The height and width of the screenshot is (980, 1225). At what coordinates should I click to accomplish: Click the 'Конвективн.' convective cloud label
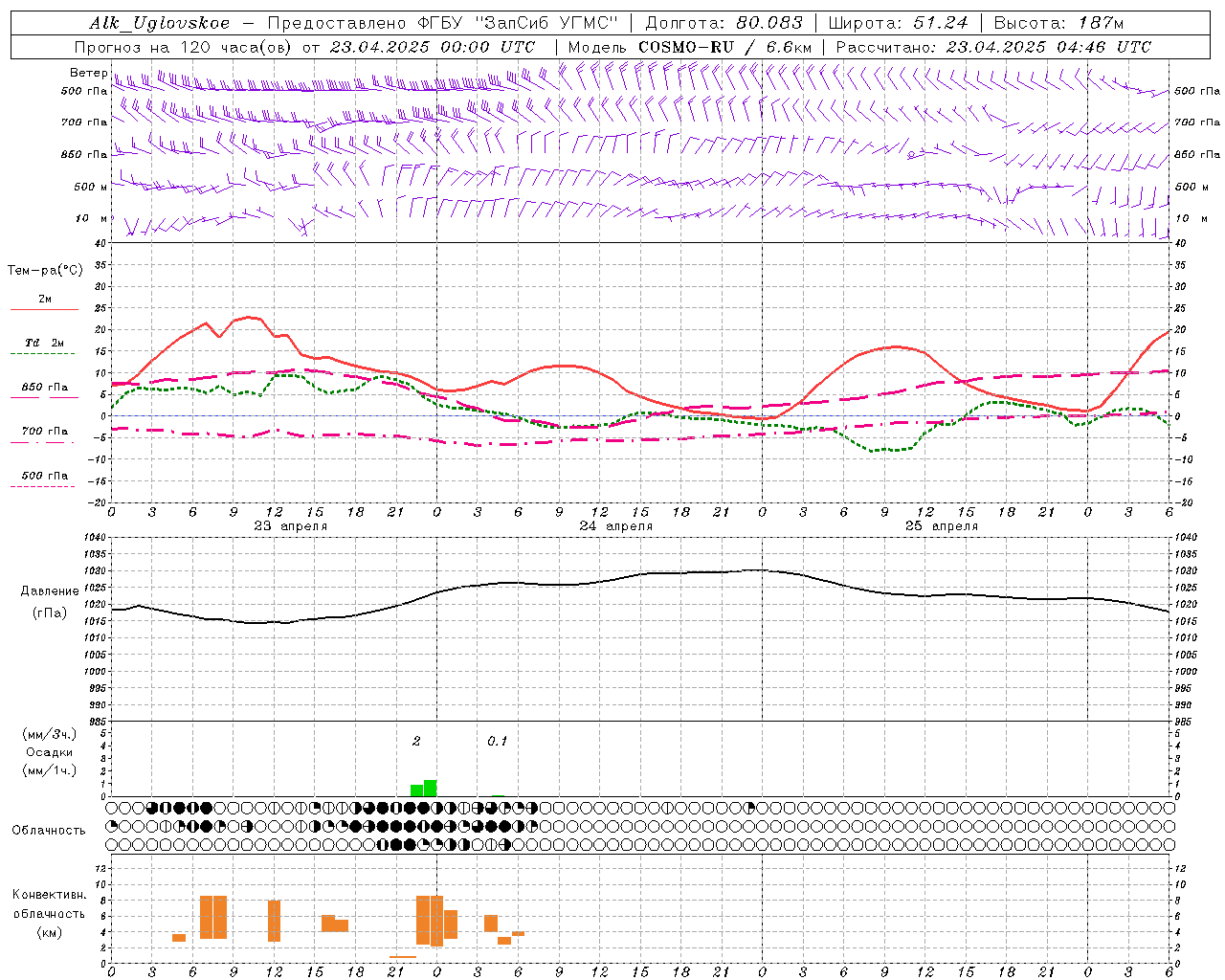(50, 895)
